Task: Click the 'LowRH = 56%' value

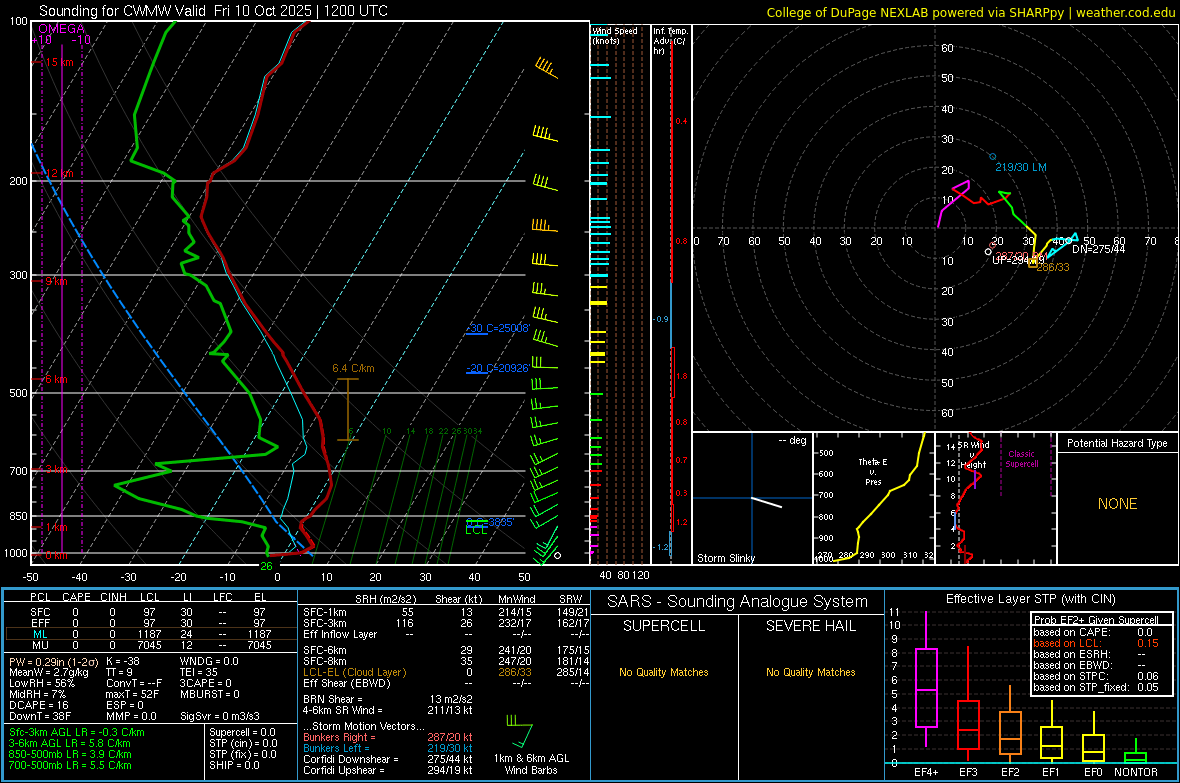Action: pos(42,684)
